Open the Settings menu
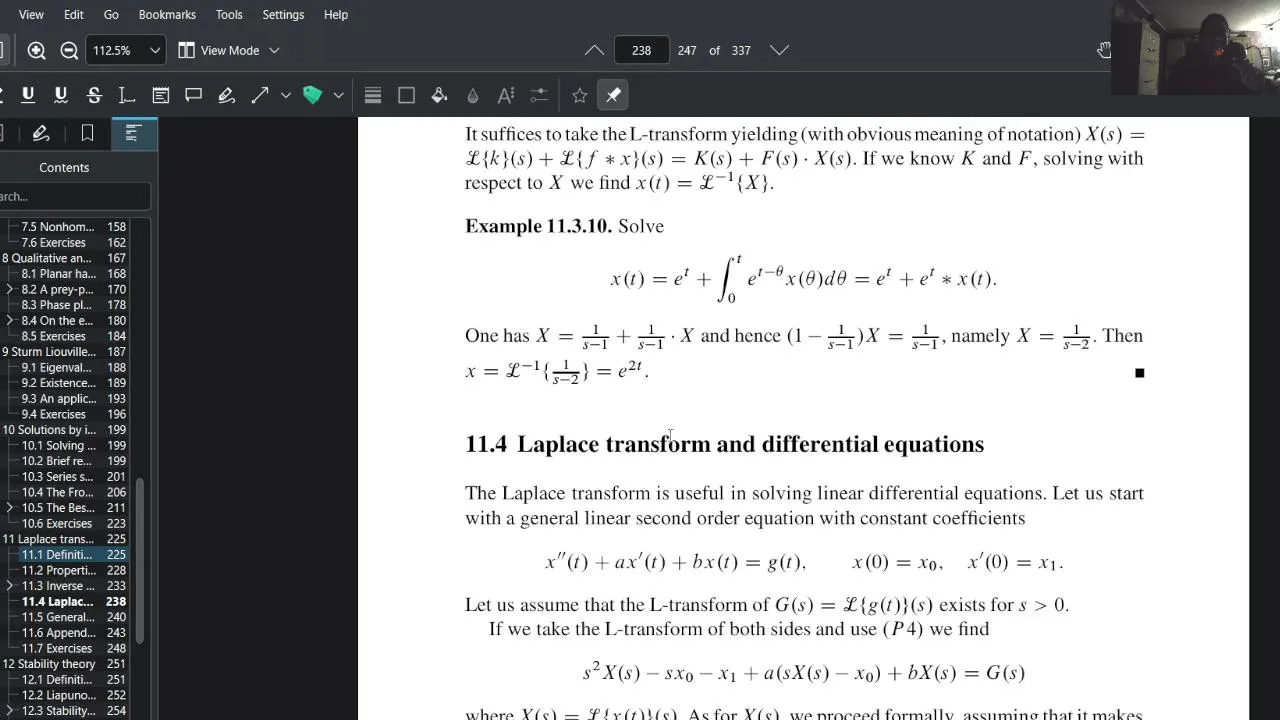This screenshot has width=1280, height=720. 283,15
